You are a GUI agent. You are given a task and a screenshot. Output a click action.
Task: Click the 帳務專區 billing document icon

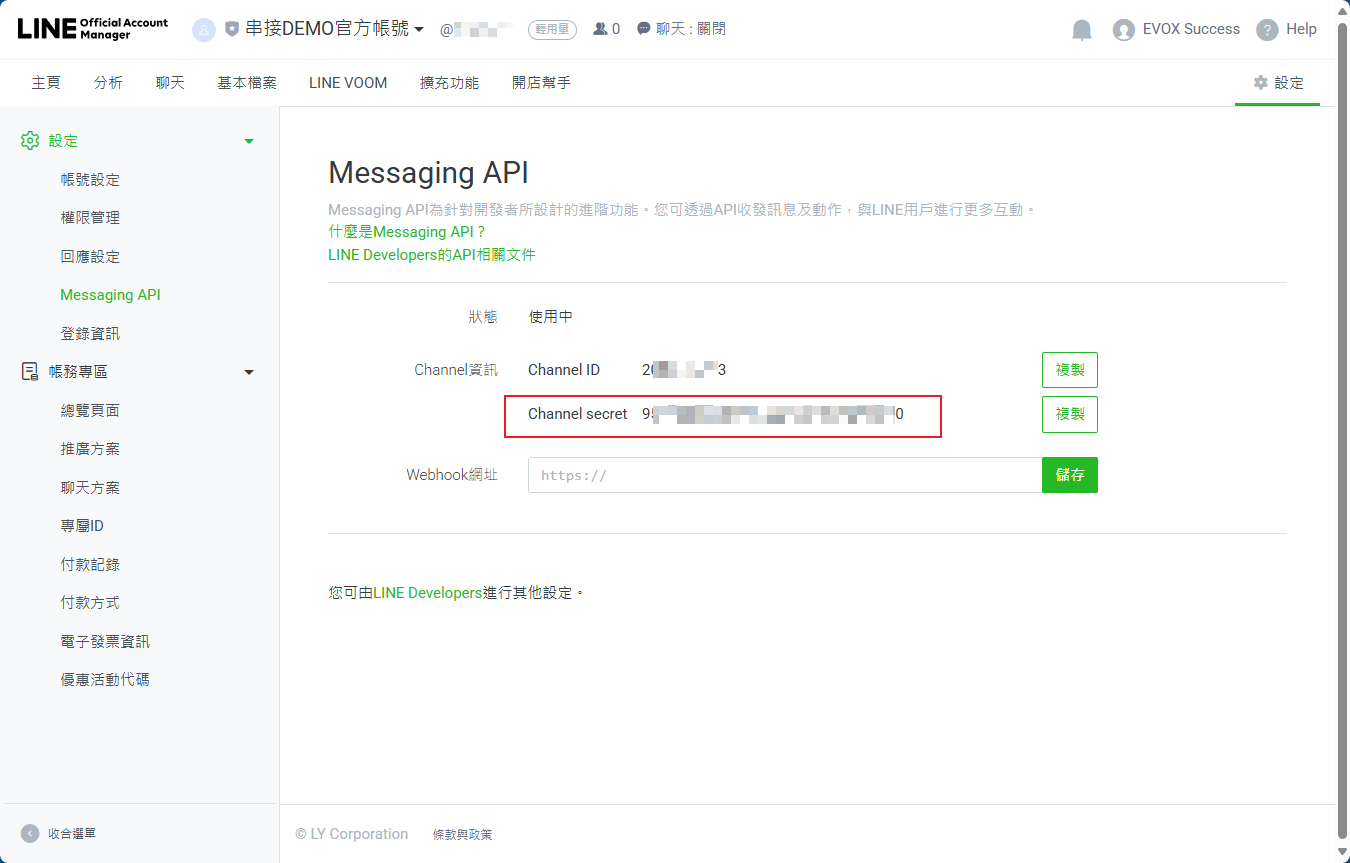(x=30, y=372)
